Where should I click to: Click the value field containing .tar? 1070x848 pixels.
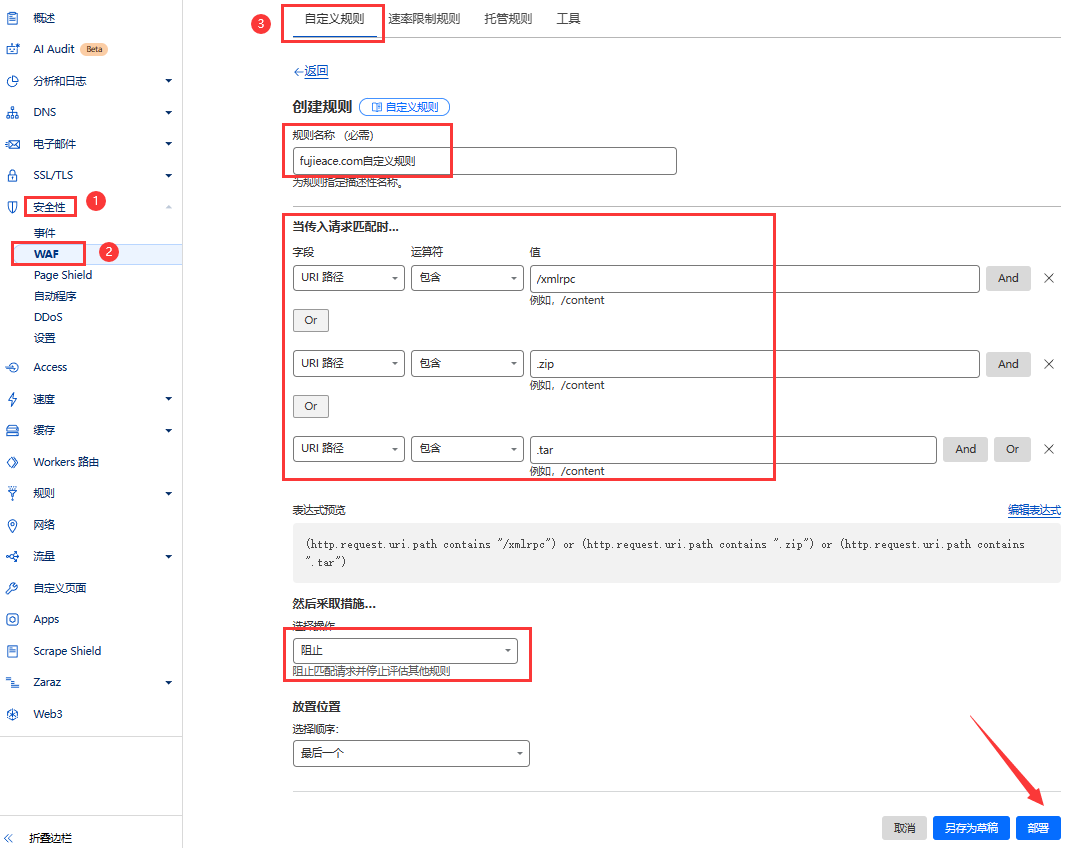(733, 450)
